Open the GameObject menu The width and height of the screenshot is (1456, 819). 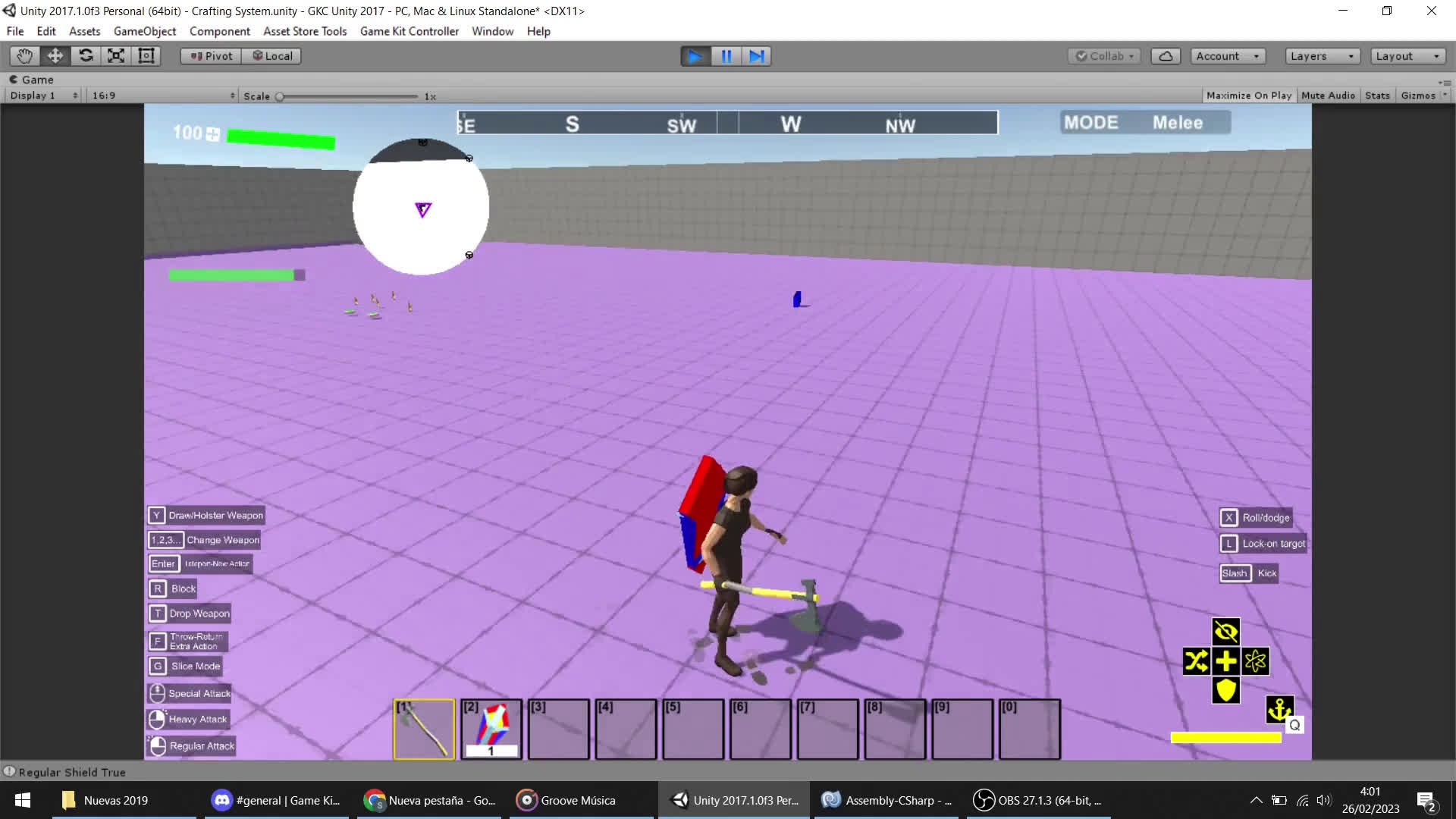(145, 31)
